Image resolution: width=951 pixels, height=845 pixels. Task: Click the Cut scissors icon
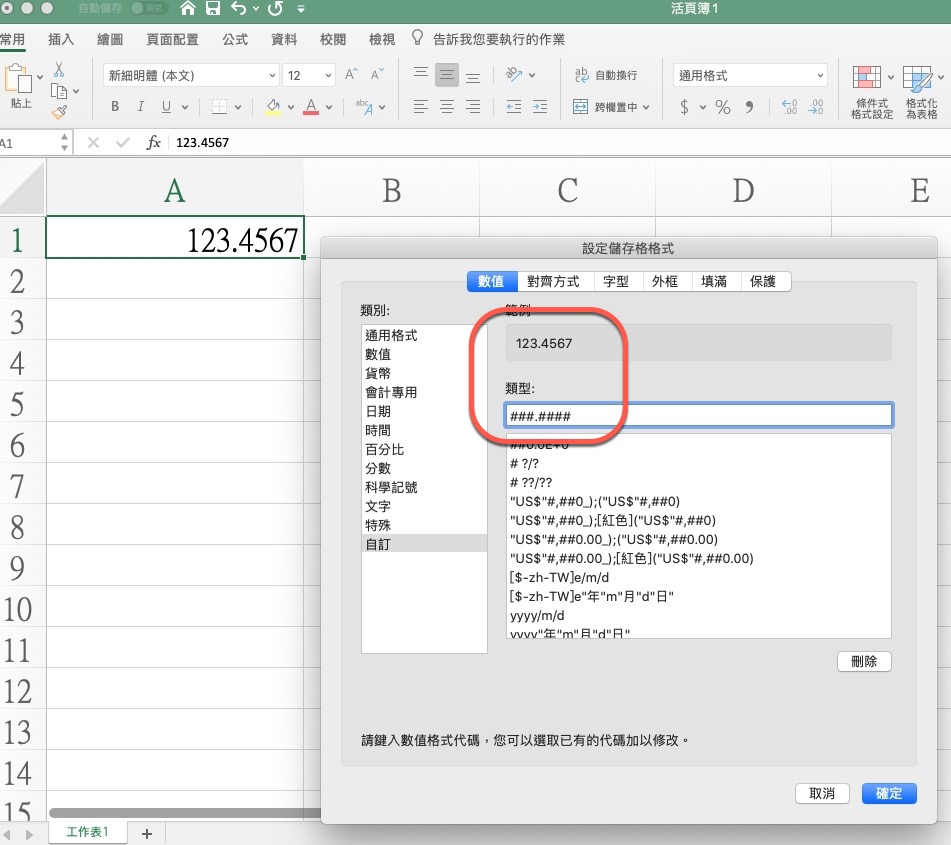(x=59, y=70)
